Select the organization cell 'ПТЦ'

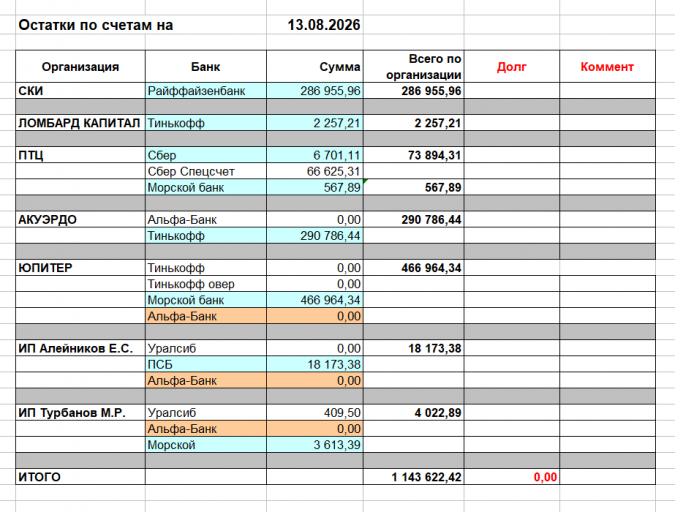pos(81,155)
